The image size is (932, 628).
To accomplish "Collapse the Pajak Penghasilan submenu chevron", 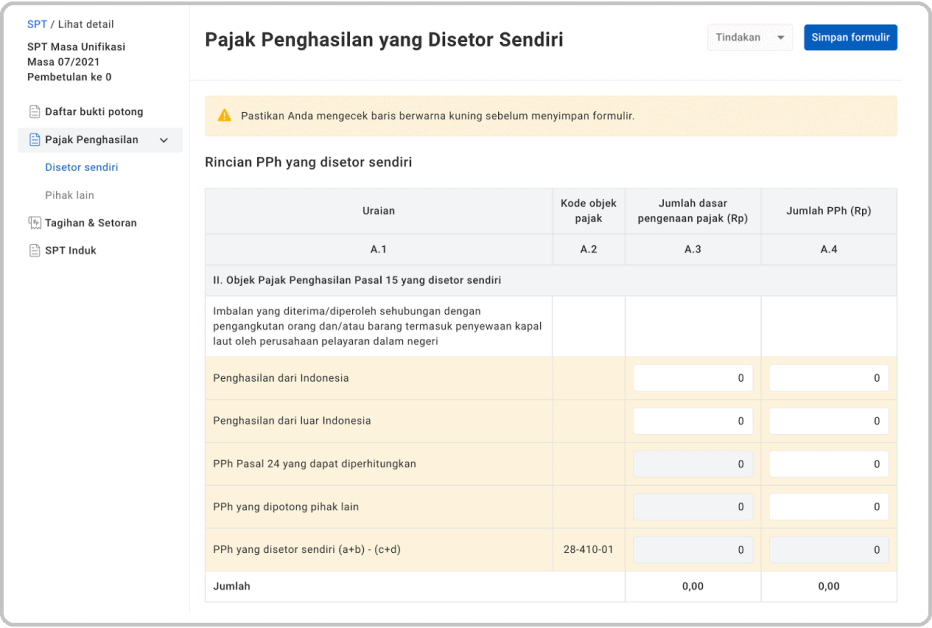I will [165, 140].
